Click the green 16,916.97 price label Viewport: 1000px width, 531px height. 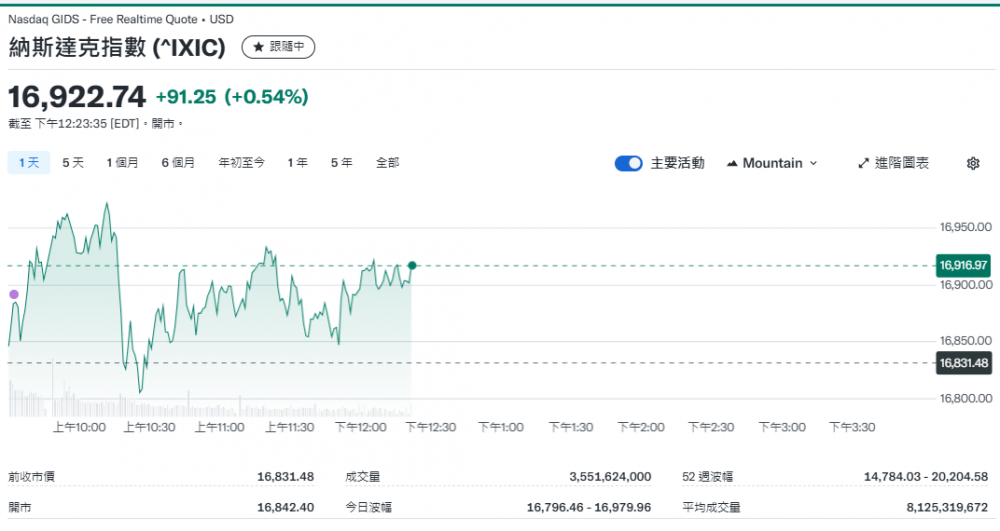[x=963, y=265]
